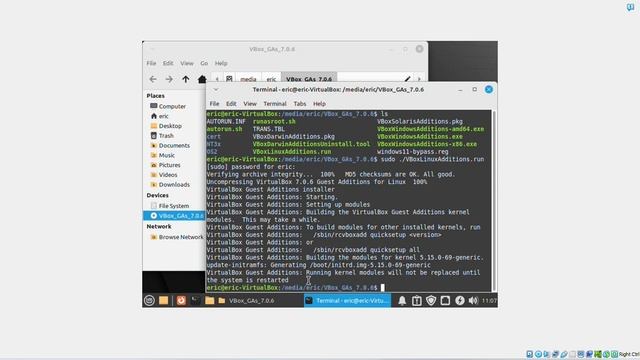Open Edit menu in file manager
640x360 pixels.
click(x=168, y=63)
